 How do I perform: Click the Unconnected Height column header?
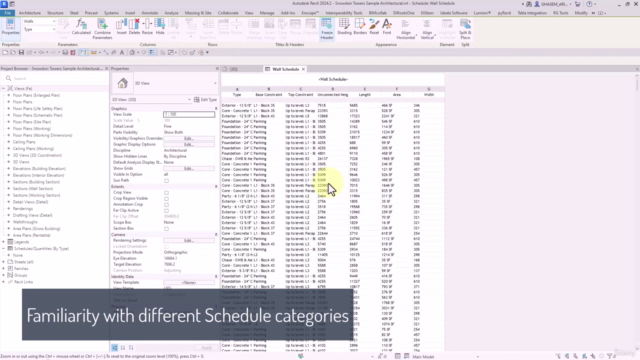pos(333,95)
